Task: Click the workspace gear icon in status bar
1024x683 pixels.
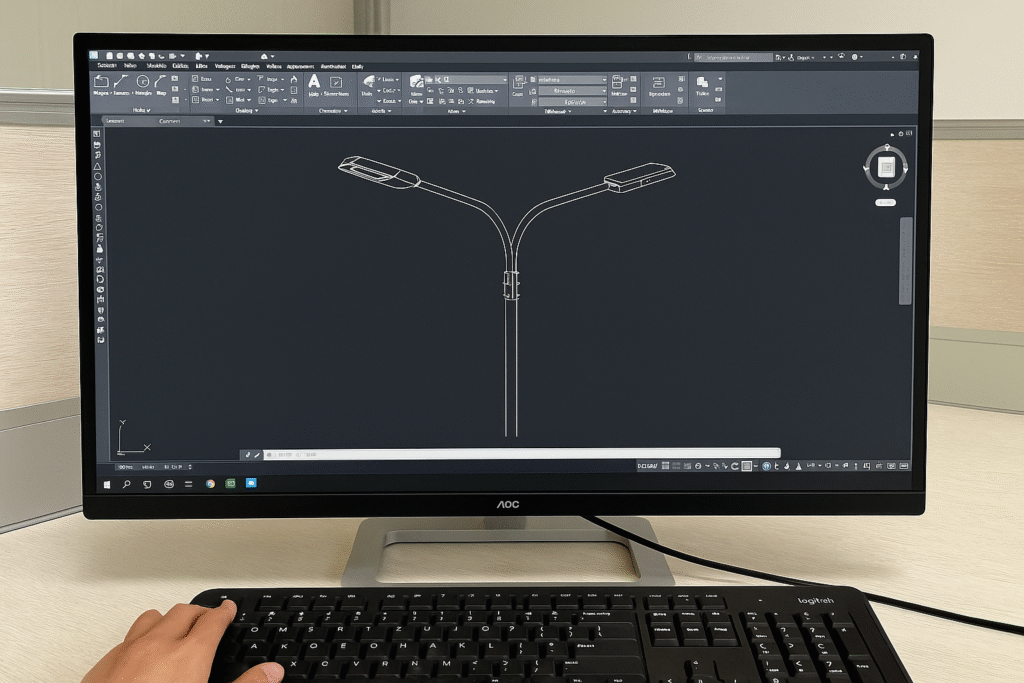Action: coord(767,466)
